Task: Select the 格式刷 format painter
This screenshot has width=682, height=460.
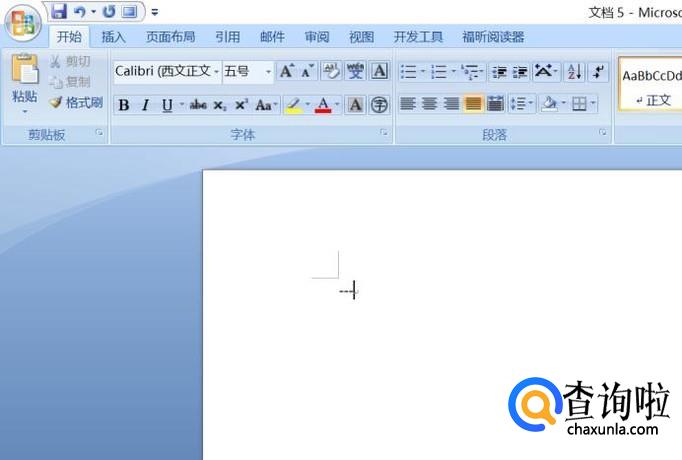Action: (76, 103)
